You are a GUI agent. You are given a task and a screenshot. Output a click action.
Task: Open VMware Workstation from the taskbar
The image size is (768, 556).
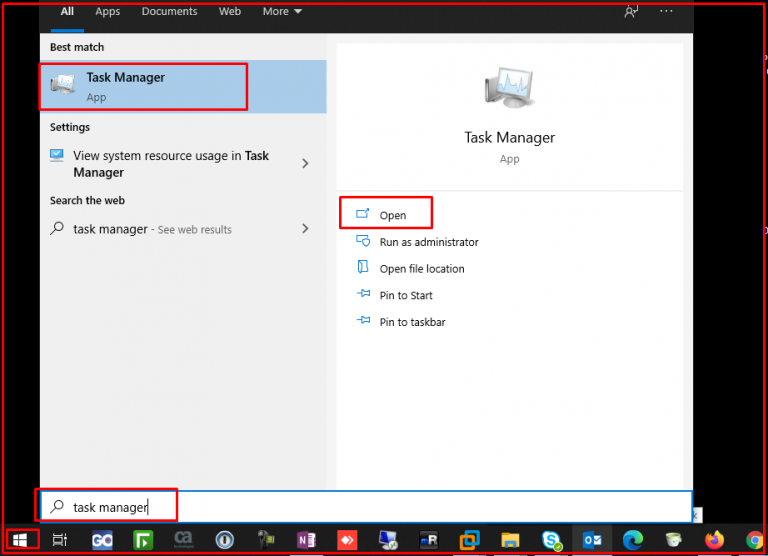click(x=469, y=540)
